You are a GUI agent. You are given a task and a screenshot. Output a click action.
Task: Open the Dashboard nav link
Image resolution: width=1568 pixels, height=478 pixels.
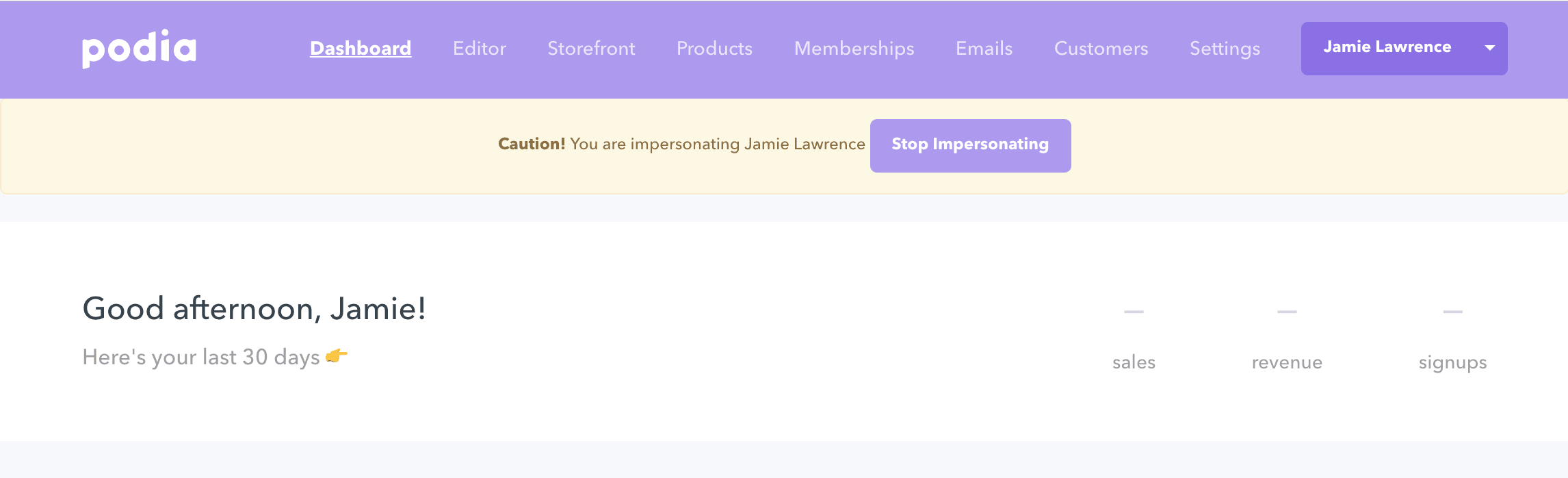click(361, 49)
